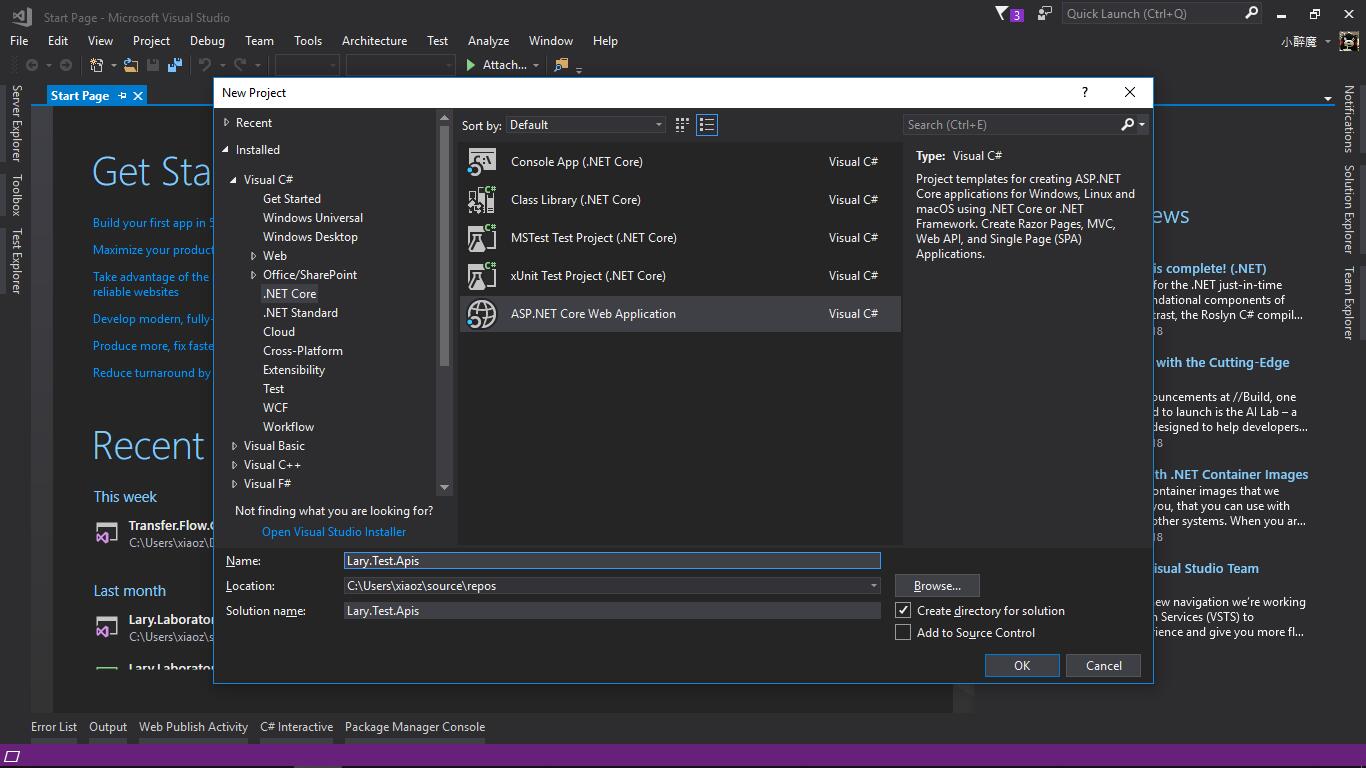Click the template search magnifier icon
1366x768 pixels.
click(x=1128, y=125)
